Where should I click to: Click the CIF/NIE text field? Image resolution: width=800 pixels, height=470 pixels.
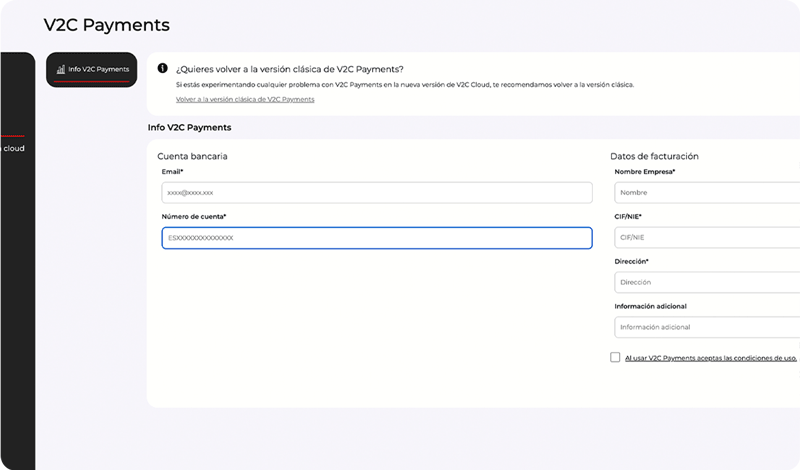pos(706,238)
